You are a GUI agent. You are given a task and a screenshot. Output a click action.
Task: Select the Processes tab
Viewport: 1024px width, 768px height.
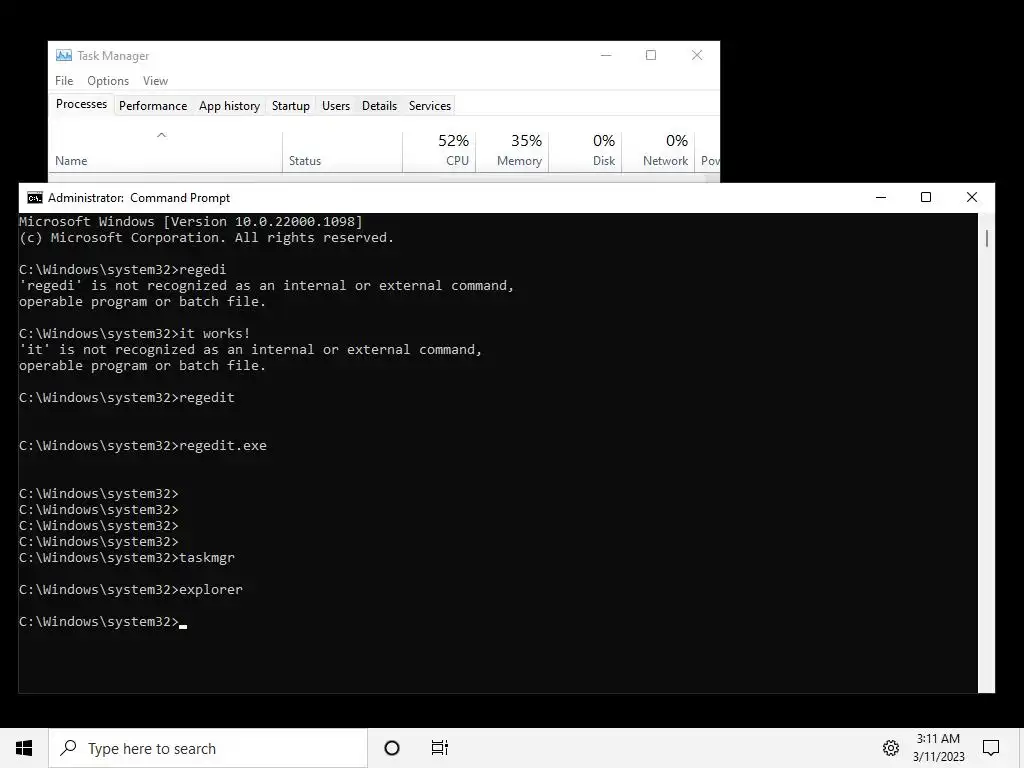(x=81, y=104)
